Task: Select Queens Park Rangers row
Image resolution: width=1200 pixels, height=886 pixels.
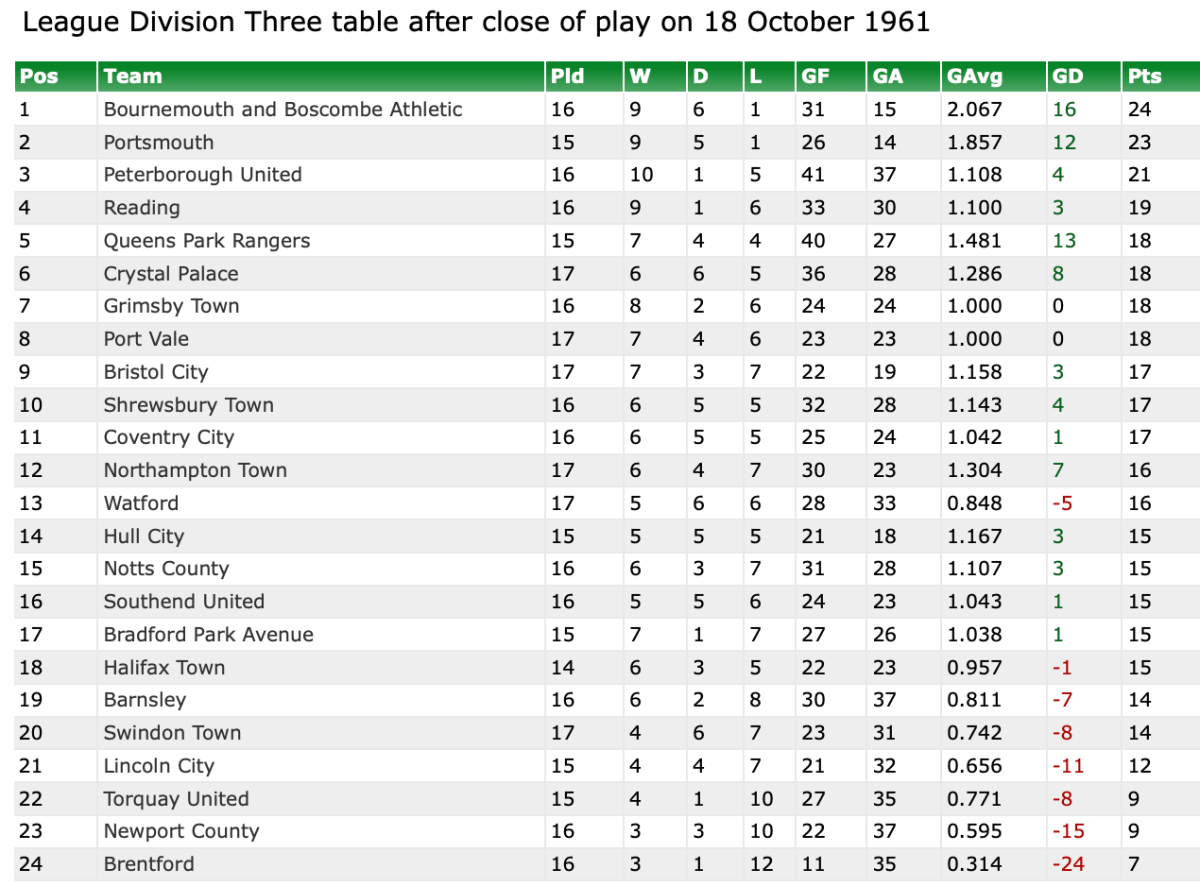Action: tap(207, 241)
